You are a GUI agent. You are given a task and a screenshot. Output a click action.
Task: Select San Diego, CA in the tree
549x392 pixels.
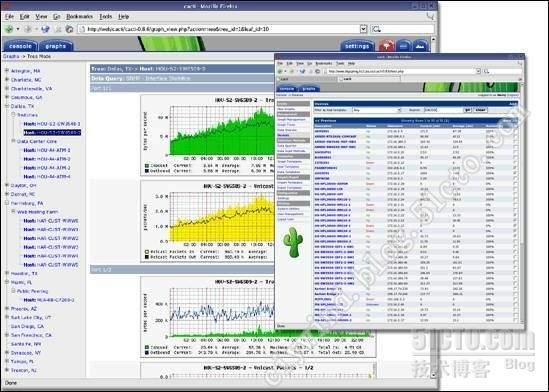(x=27, y=326)
